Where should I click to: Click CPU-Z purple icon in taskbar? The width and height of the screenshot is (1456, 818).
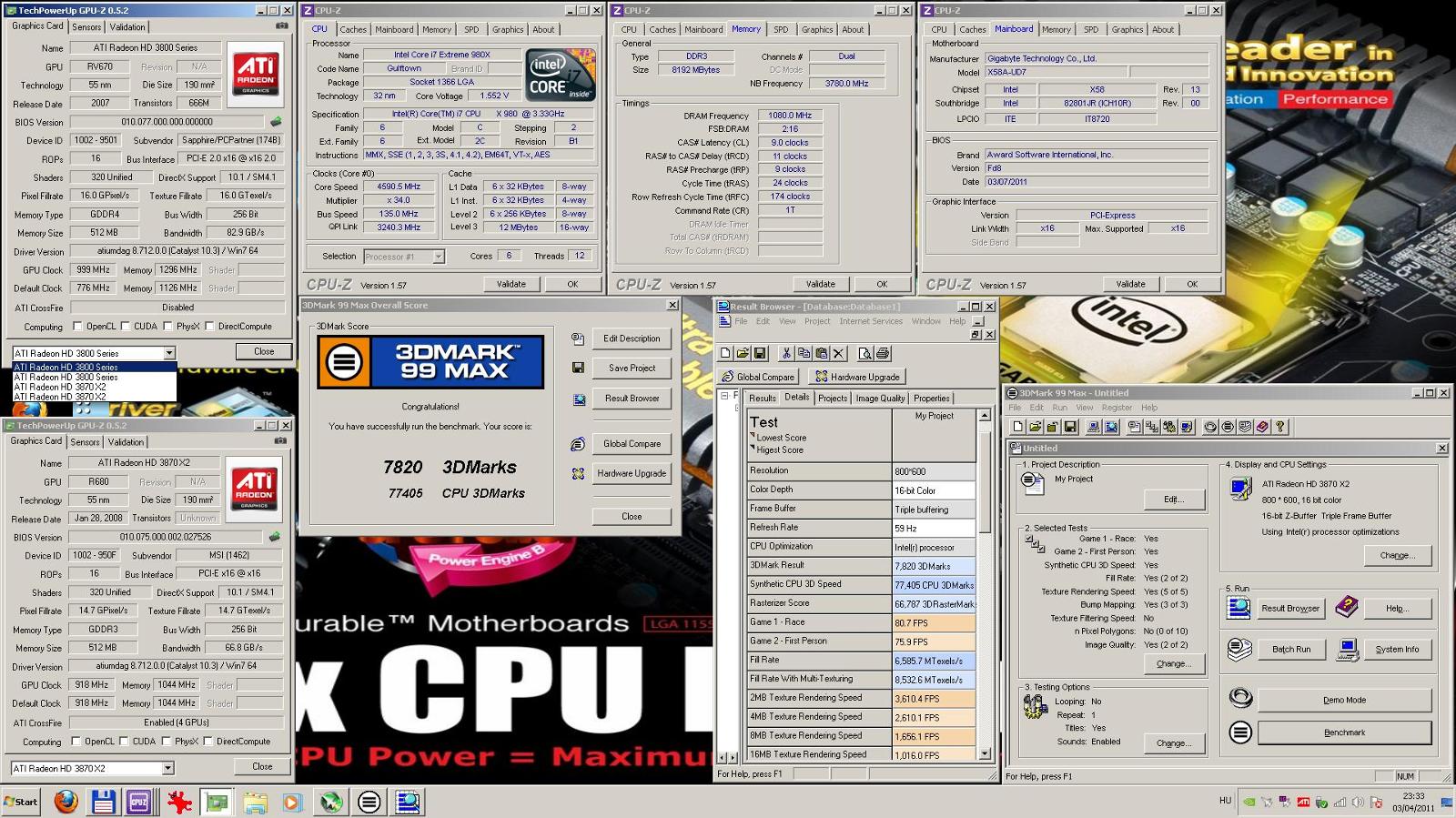pyautogui.click(x=138, y=802)
